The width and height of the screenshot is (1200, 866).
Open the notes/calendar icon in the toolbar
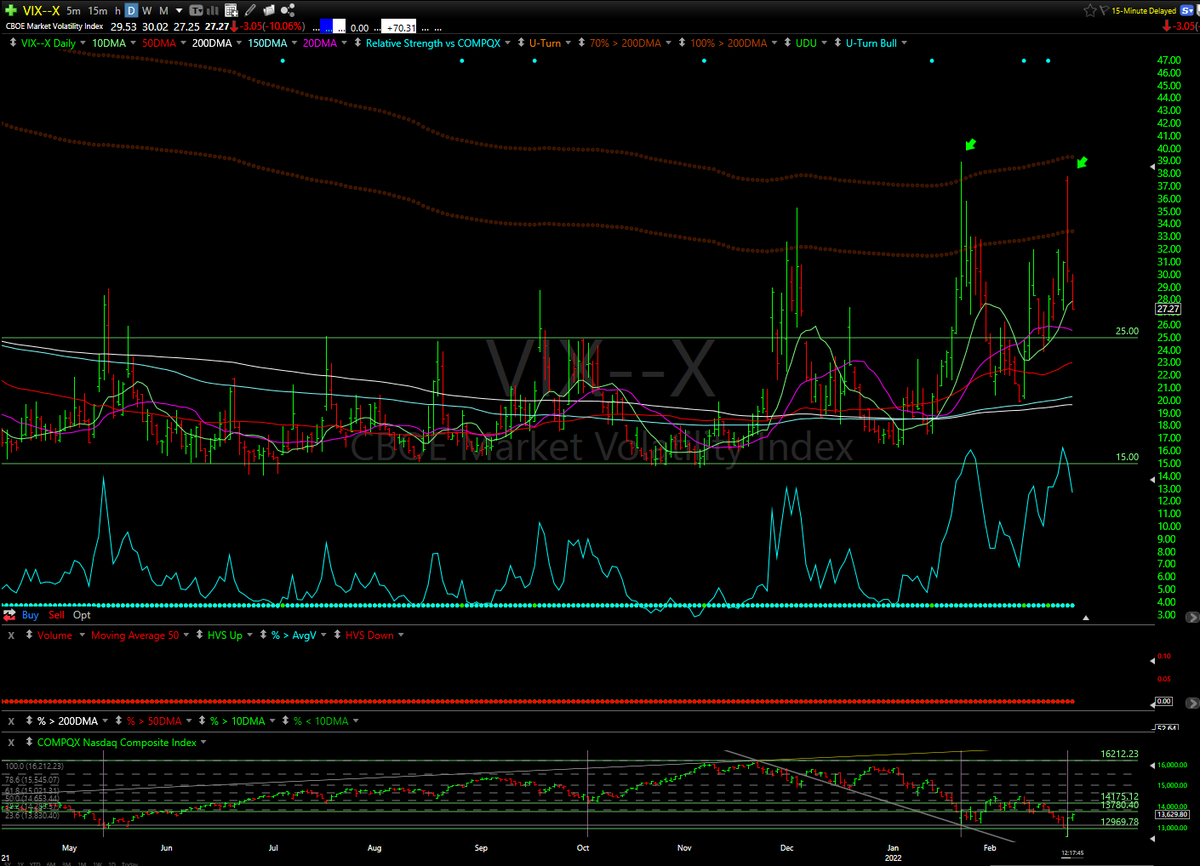[x=231, y=10]
